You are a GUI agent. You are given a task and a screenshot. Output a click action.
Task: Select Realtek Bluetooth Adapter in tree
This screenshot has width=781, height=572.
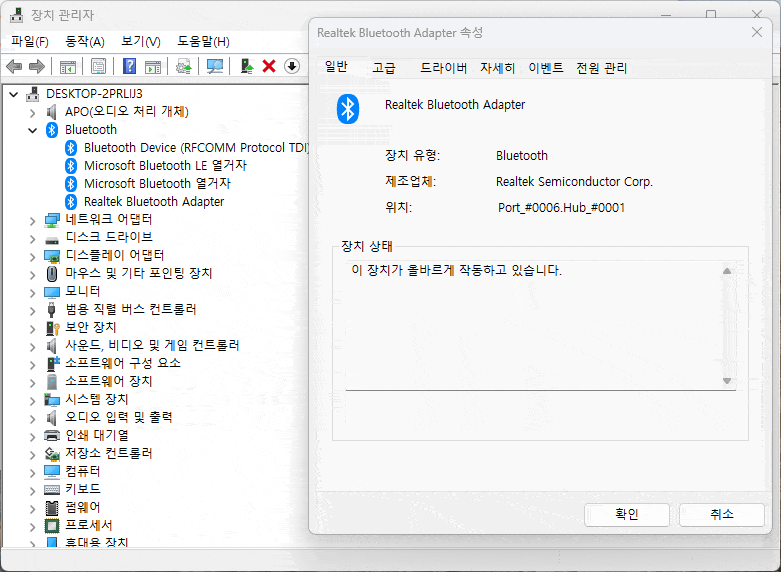coord(154,202)
